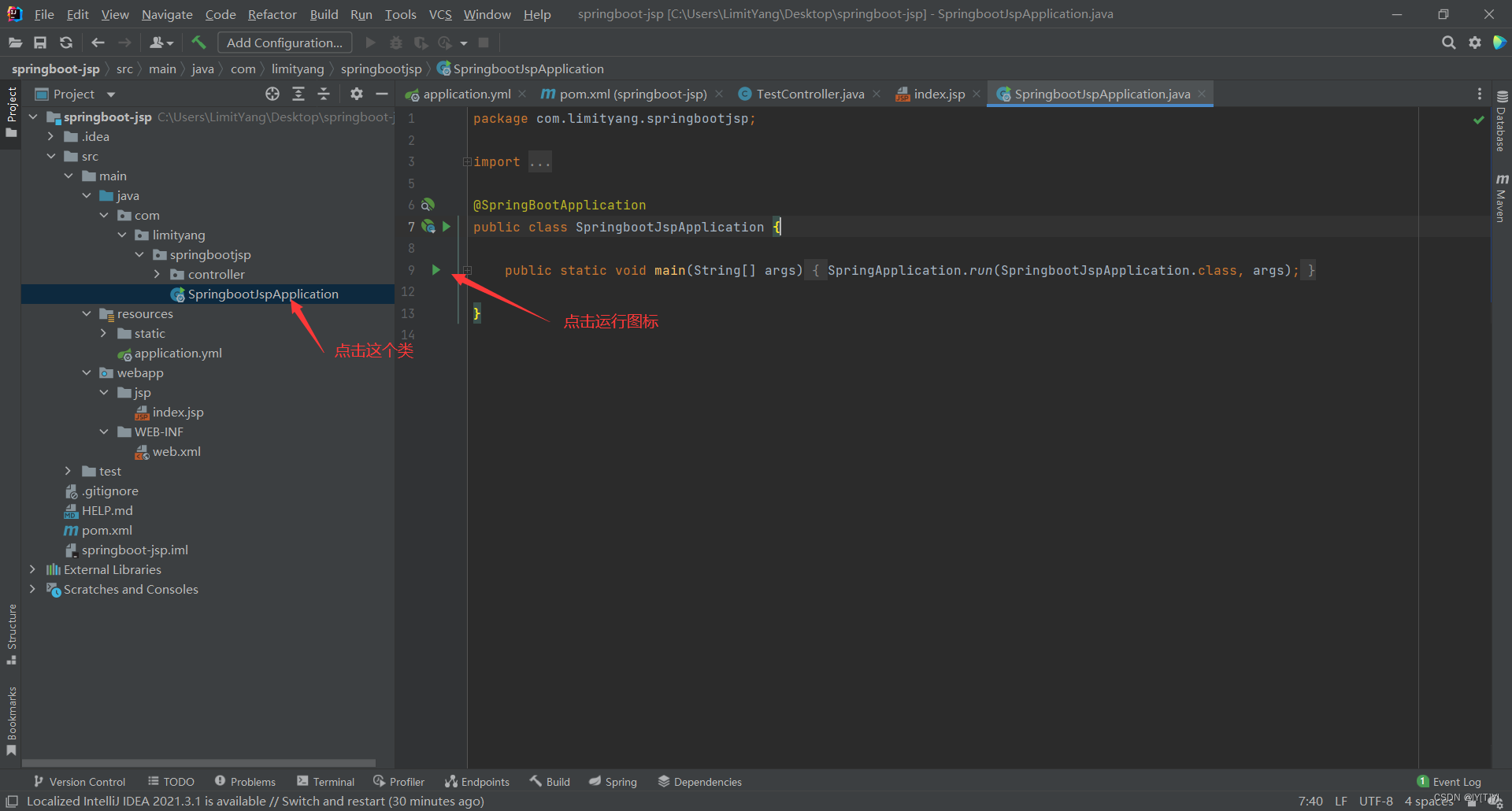Switch to index.jsp editor tab

point(939,94)
